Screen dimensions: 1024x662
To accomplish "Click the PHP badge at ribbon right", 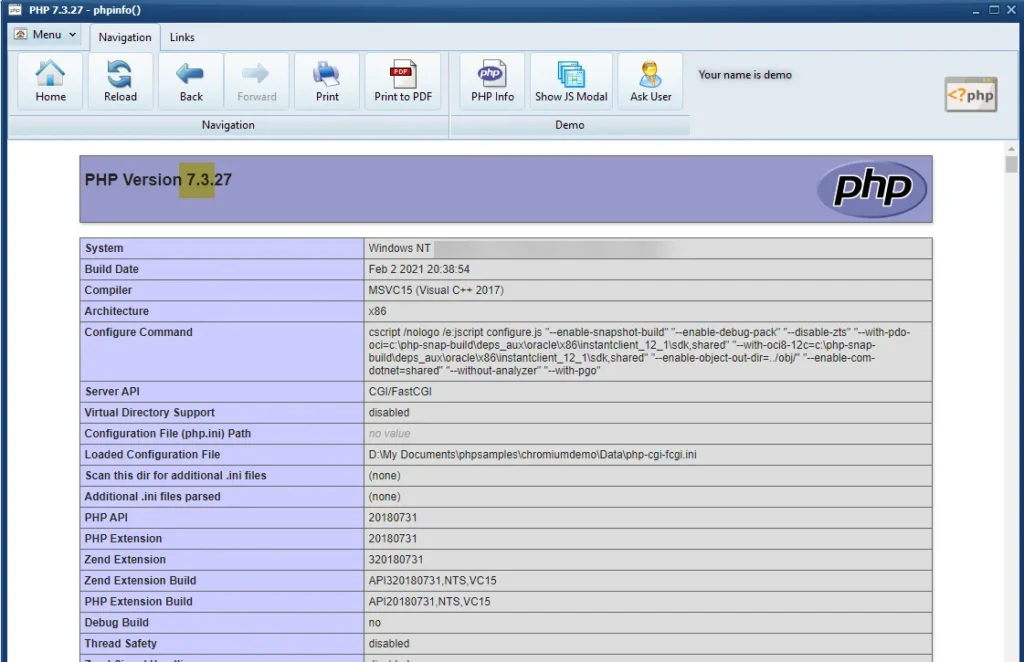I will click(970, 95).
